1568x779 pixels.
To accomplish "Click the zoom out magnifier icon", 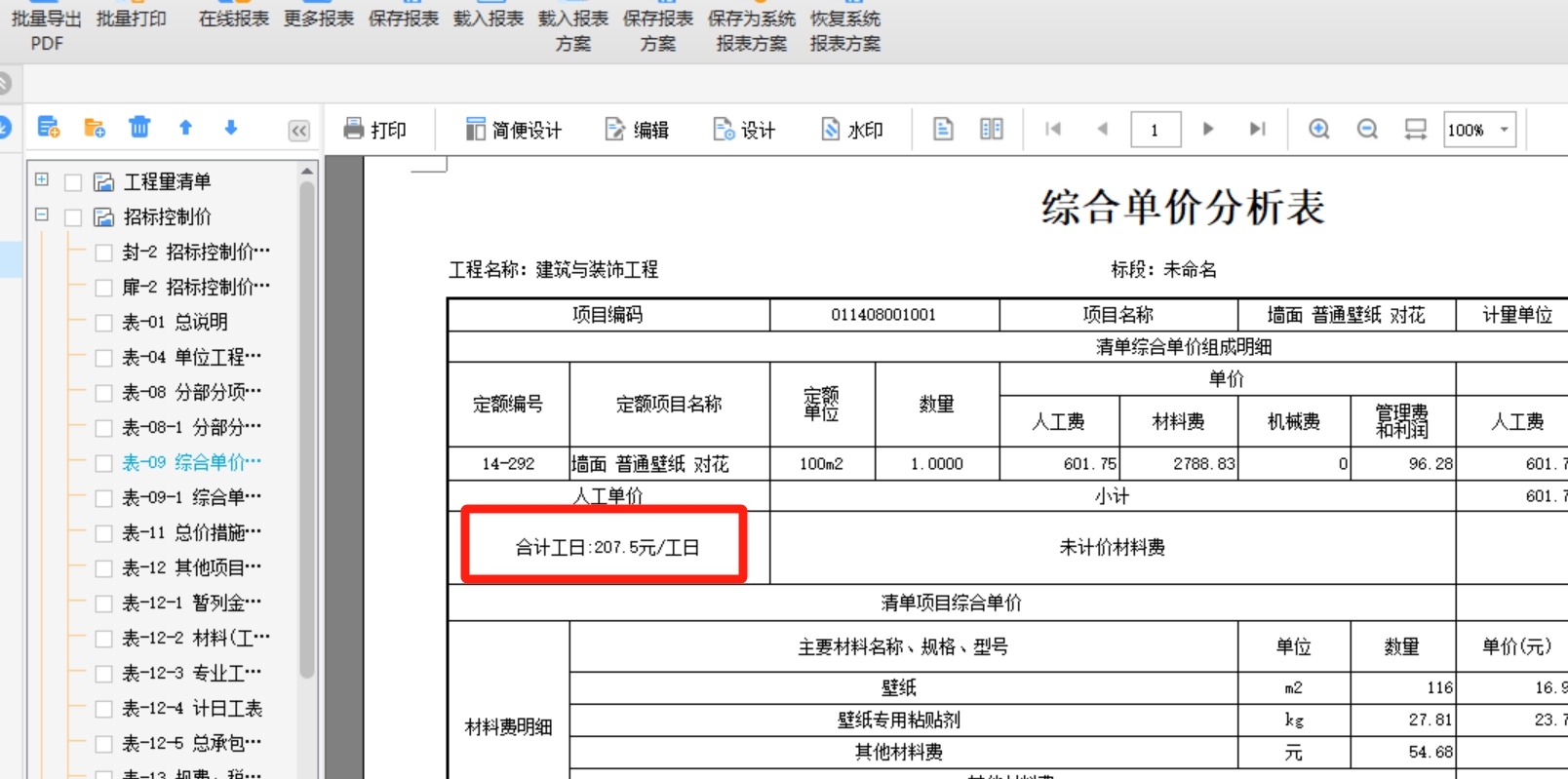I will coord(1367,129).
